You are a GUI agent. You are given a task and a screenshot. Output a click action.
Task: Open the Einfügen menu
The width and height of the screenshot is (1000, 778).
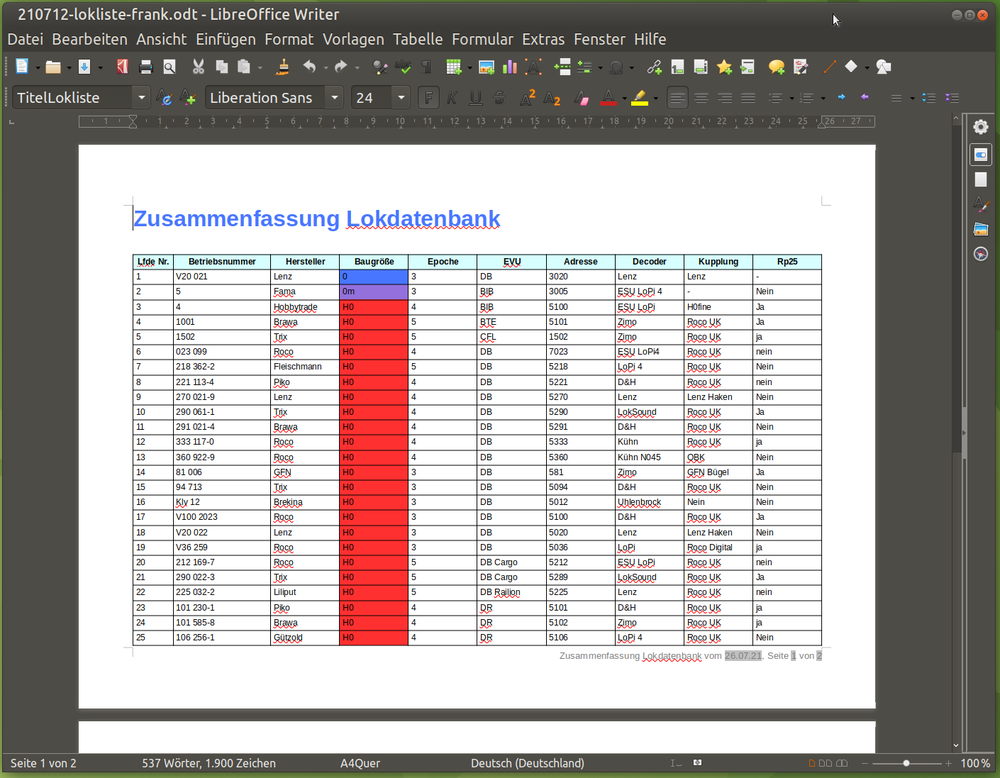pyautogui.click(x=225, y=39)
